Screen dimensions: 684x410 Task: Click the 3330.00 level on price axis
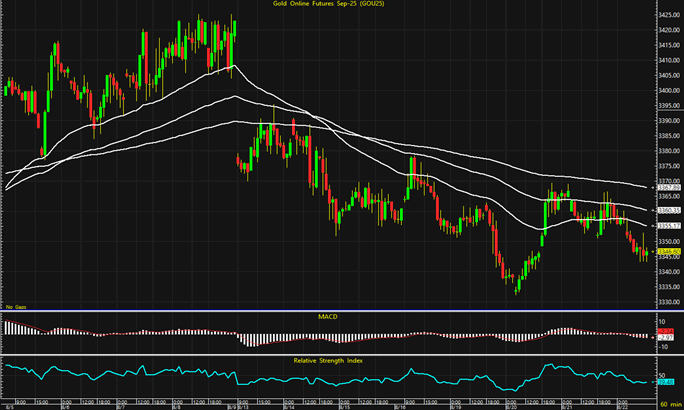(668, 302)
